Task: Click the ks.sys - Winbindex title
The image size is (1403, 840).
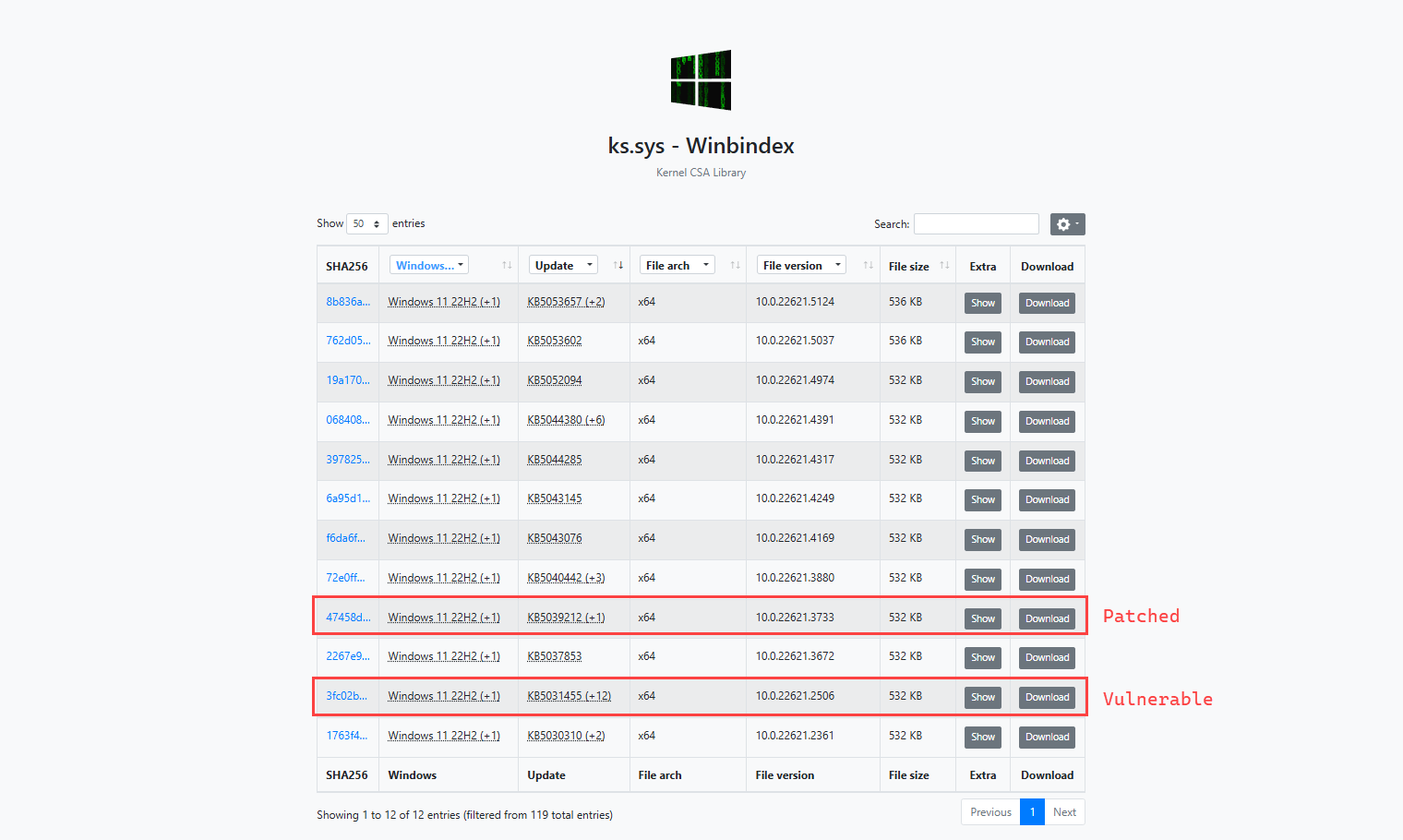Action: [x=701, y=146]
